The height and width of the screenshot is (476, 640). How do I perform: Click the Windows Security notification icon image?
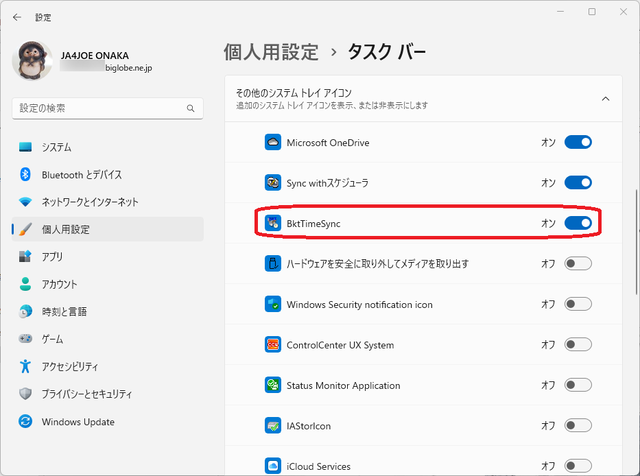click(273, 304)
